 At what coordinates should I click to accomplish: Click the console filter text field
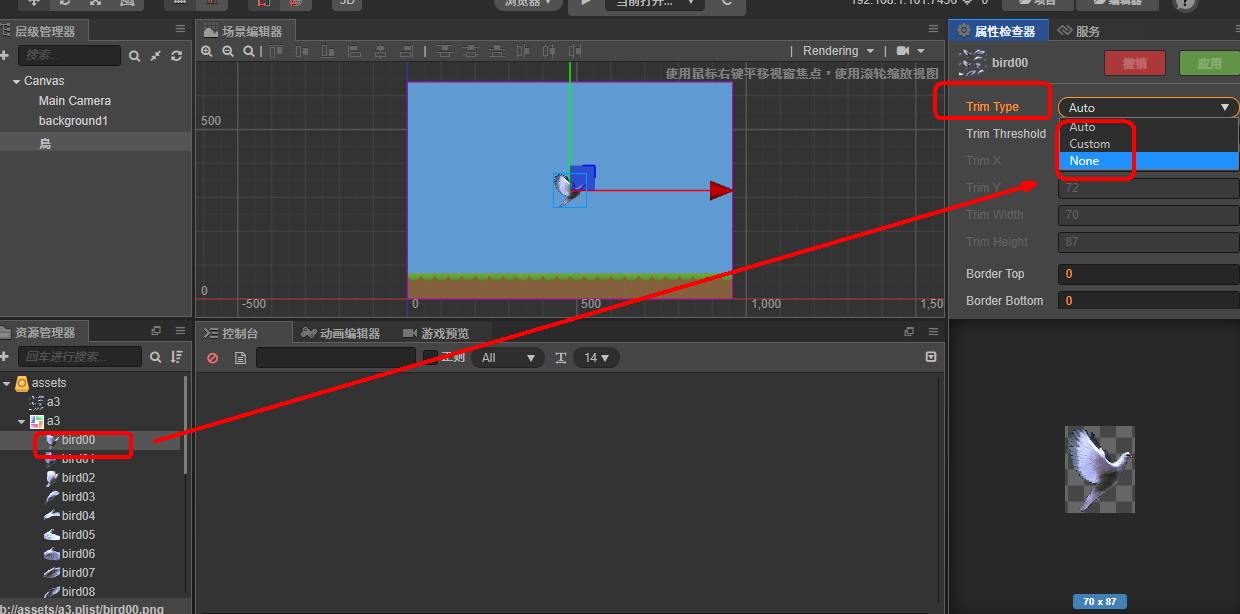click(336, 357)
